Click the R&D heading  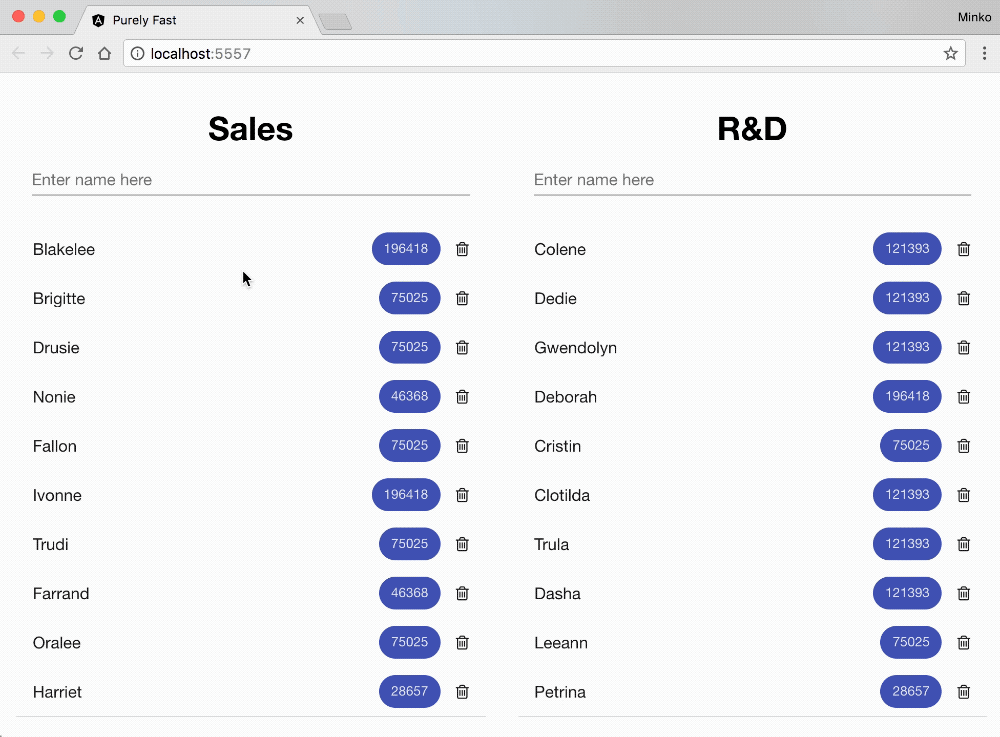[x=752, y=129]
